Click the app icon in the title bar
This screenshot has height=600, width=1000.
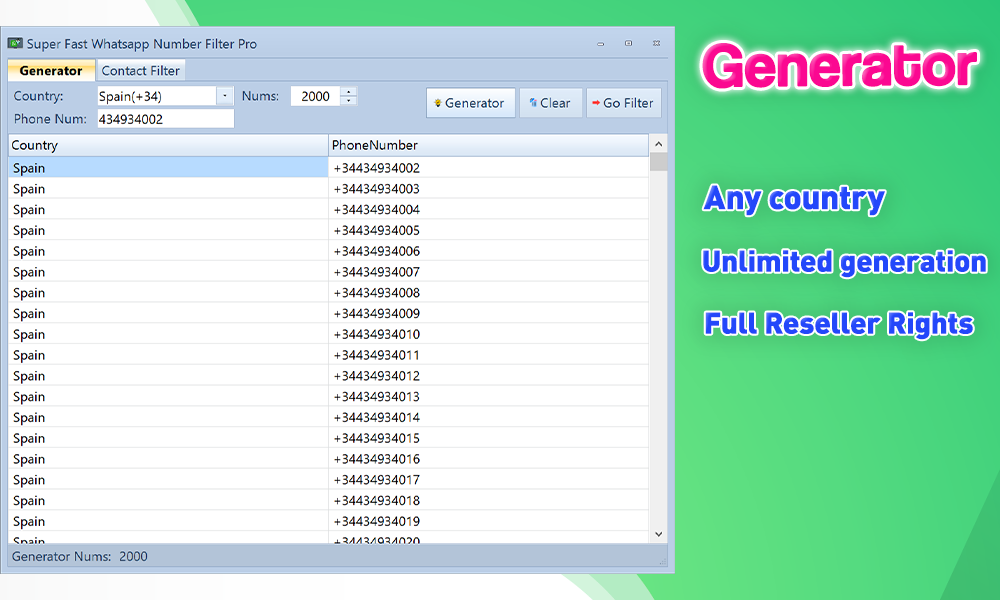point(16,44)
